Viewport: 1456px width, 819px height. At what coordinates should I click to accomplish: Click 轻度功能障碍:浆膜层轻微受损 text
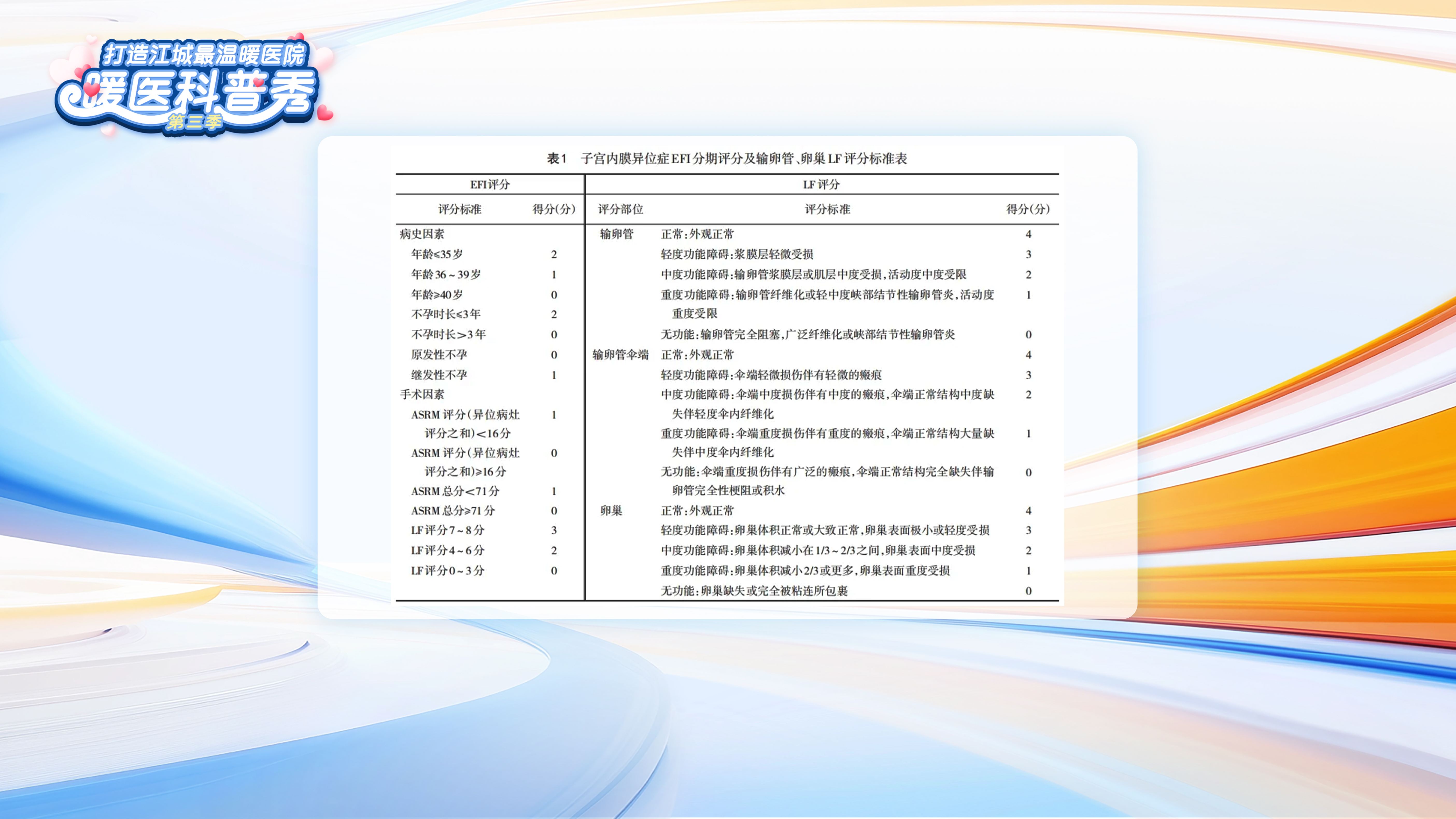pos(737,254)
